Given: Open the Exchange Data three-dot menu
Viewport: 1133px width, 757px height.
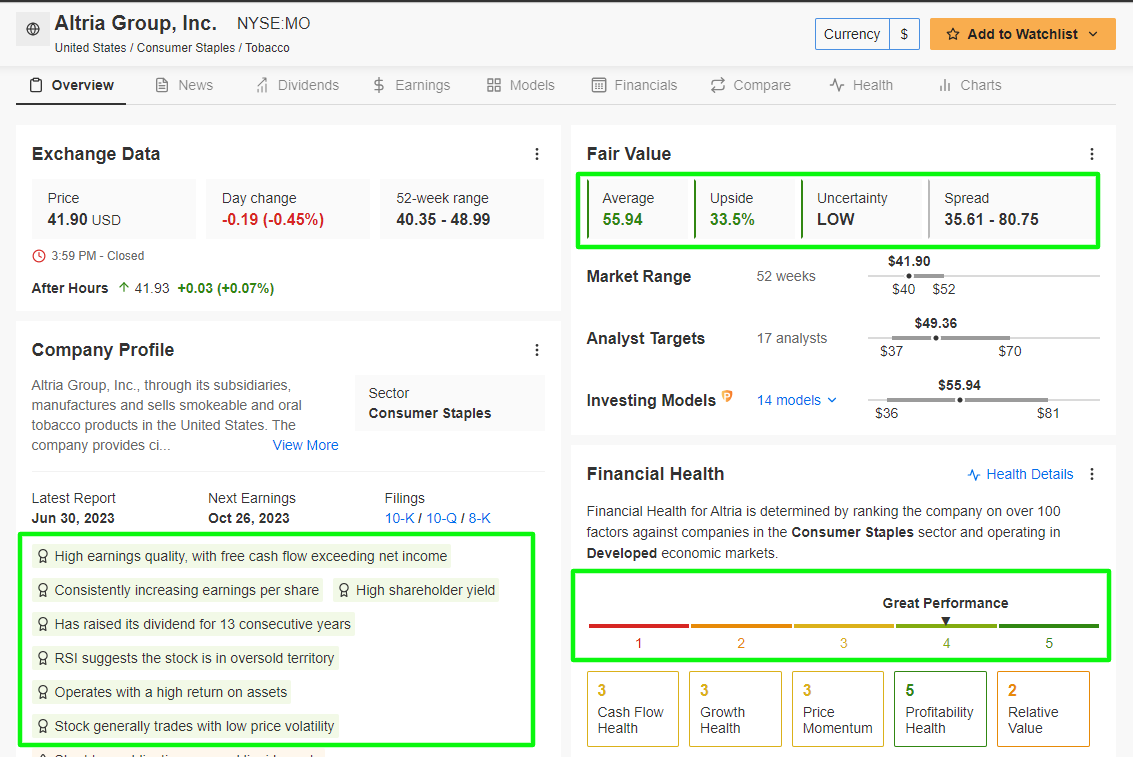Looking at the screenshot, I should tap(537, 154).
